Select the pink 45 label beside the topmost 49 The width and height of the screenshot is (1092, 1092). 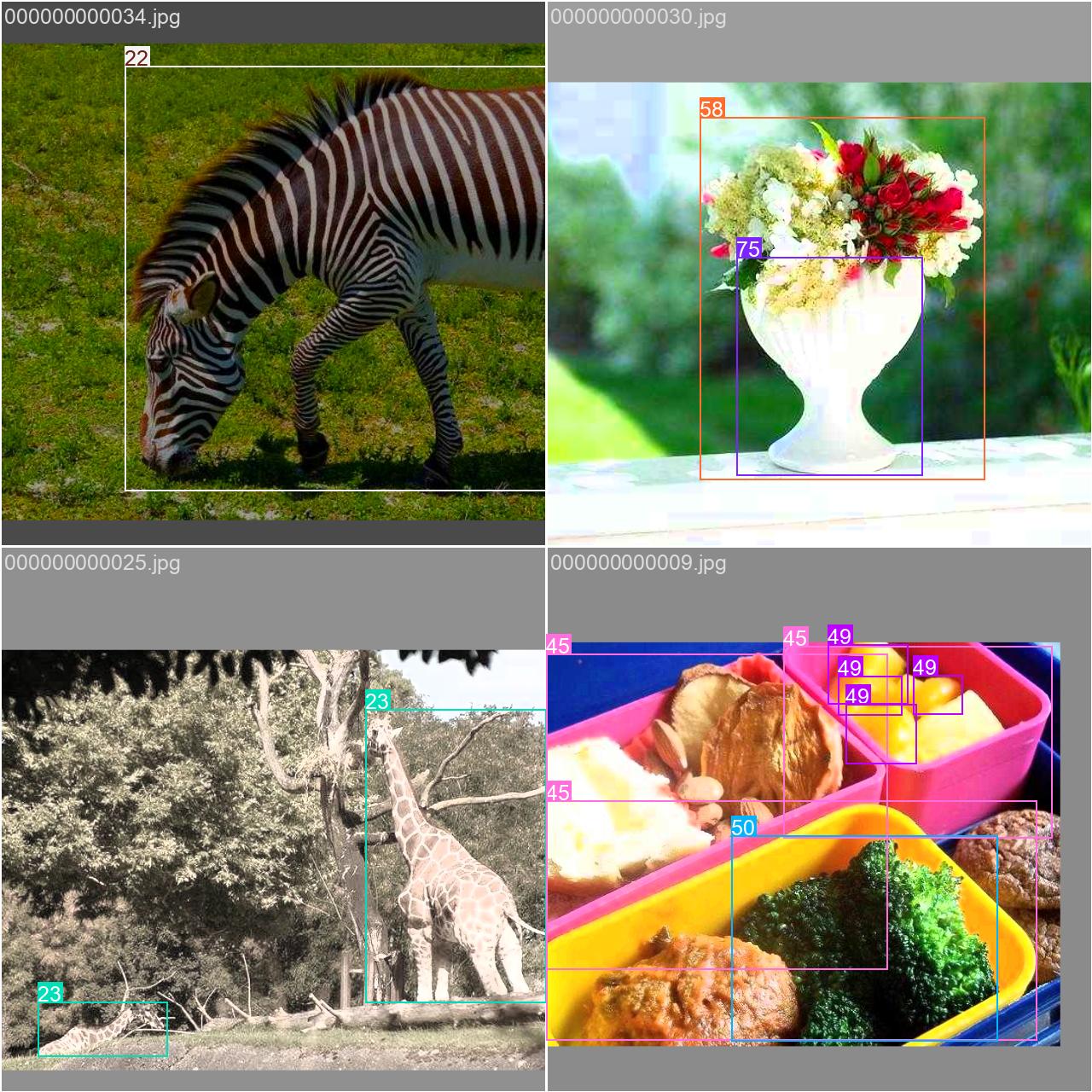pyautogui.click(x=795, y=637)
